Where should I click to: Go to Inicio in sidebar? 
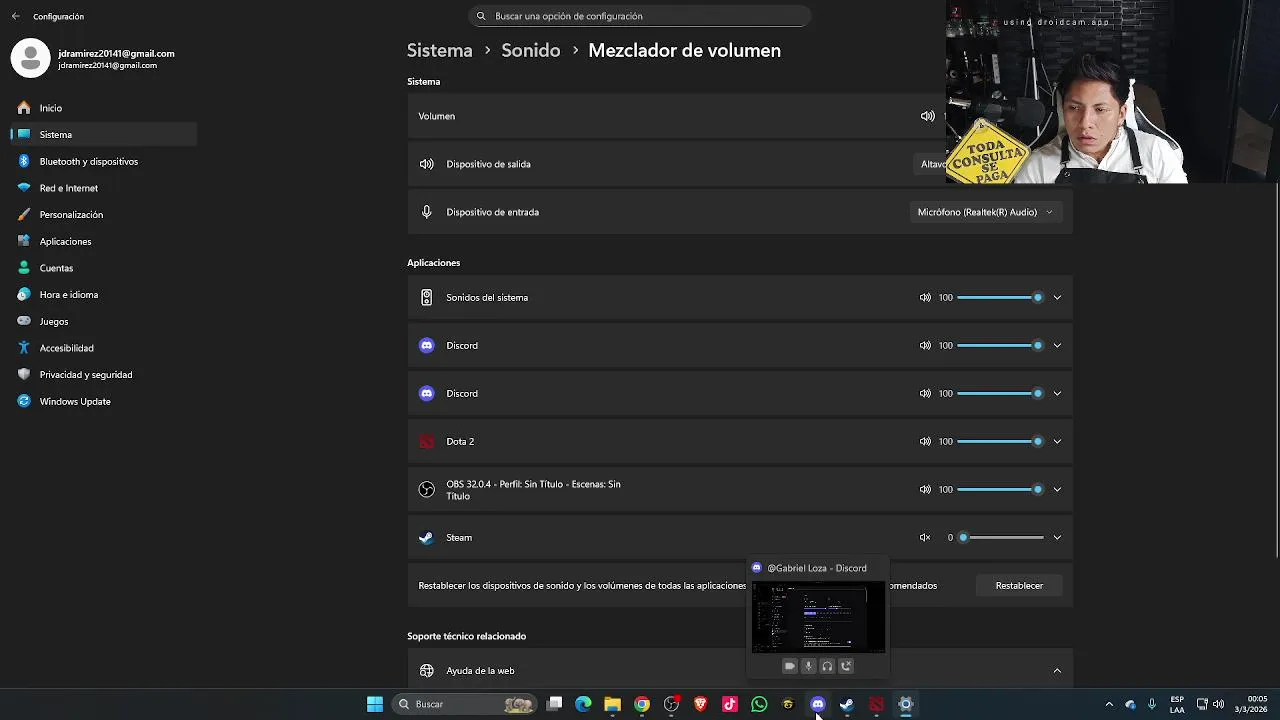[x=103, y=108]
